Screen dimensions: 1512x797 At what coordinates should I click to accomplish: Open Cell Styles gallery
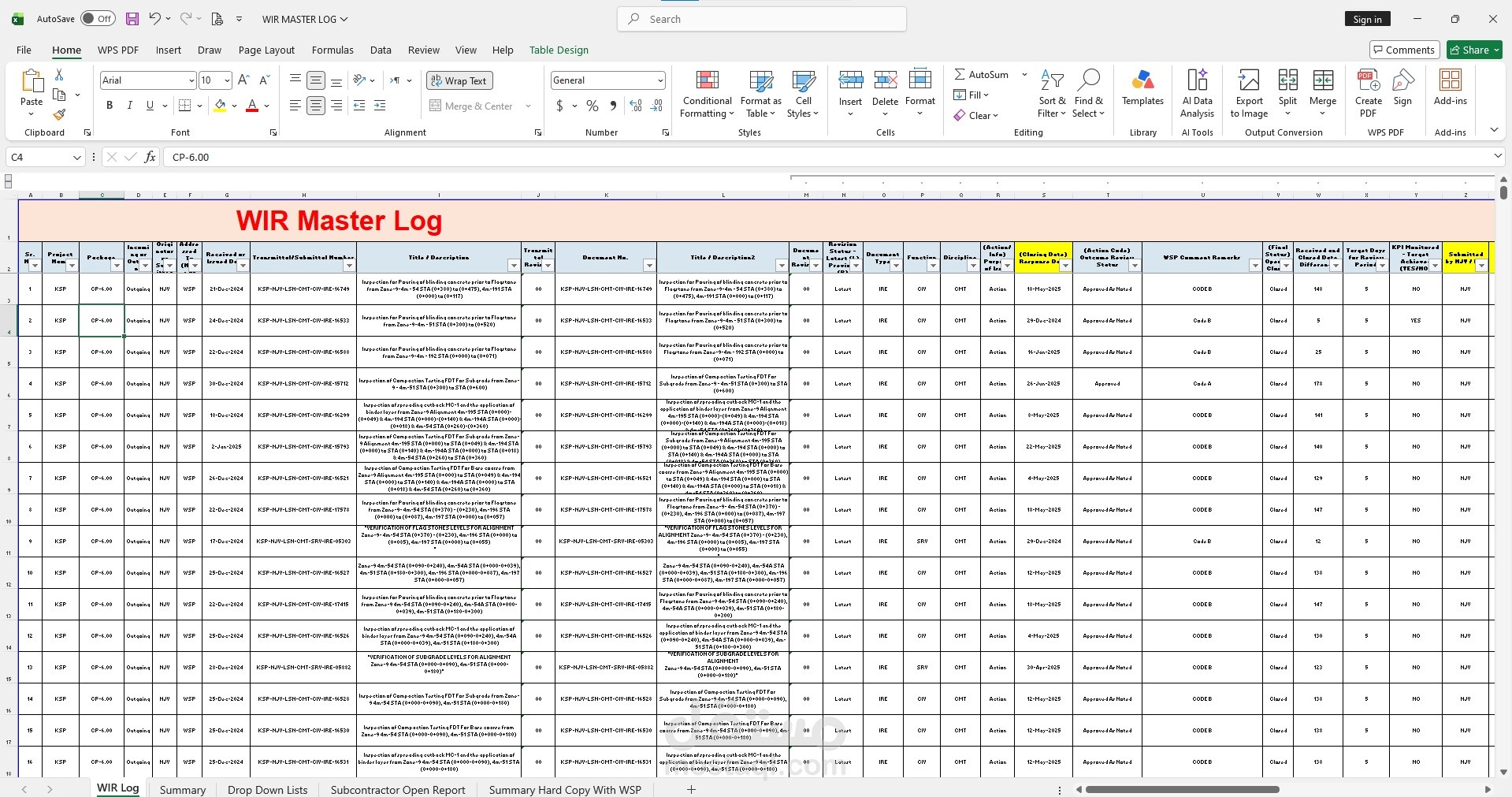point(804,94)
